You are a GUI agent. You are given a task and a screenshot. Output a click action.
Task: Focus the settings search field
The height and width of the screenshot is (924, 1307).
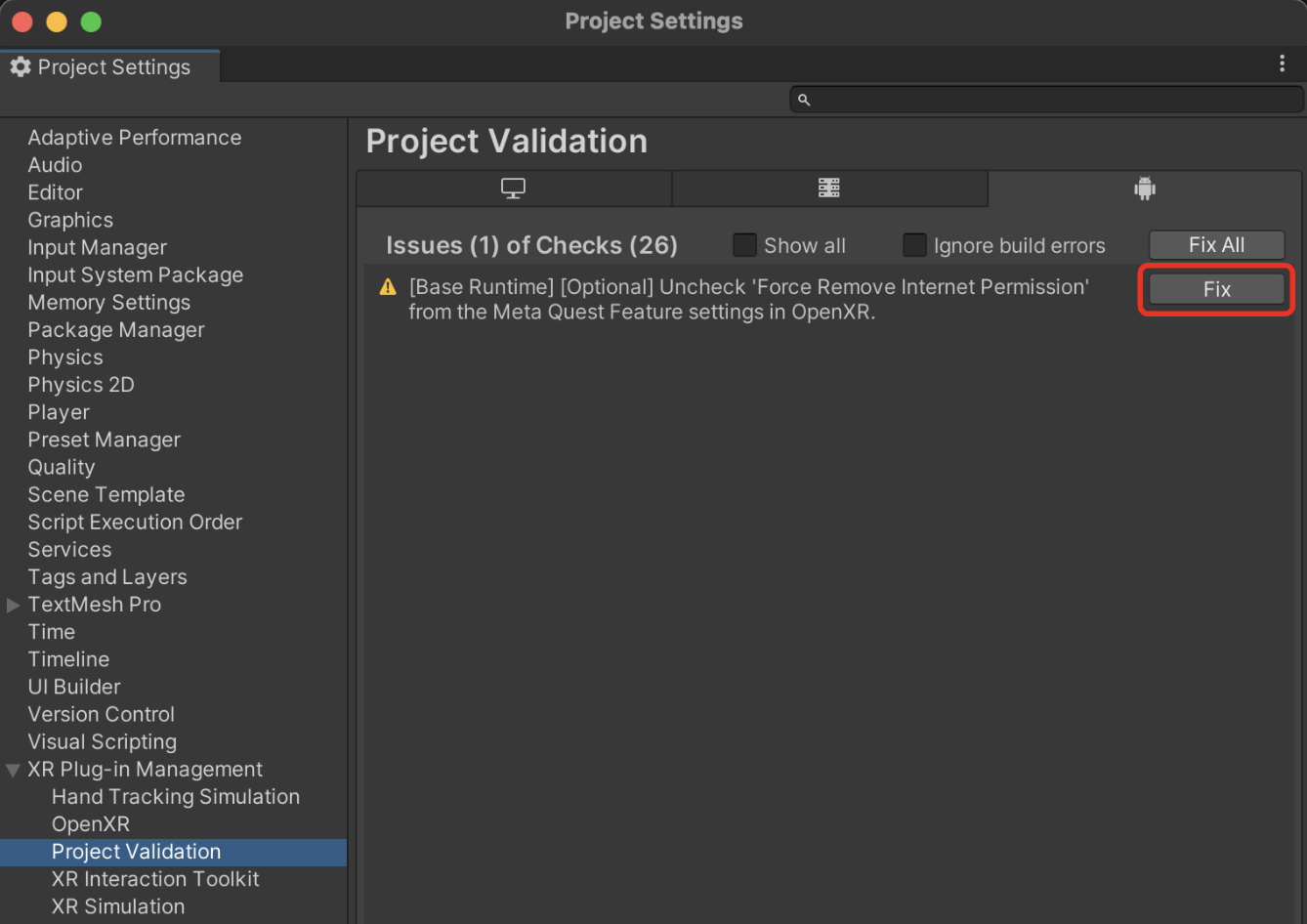click(x=1046, y=100)
